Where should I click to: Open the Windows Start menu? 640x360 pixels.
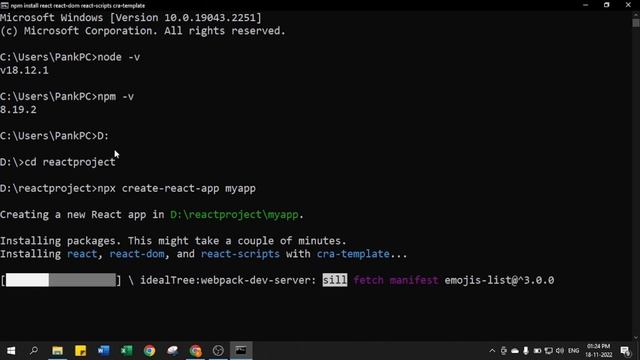(x=11, y=351)
